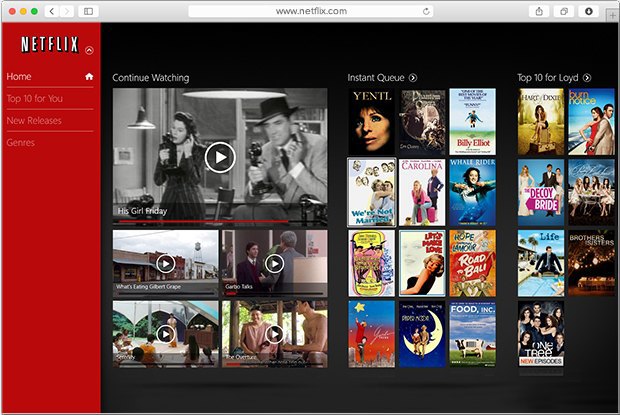
Task: Play What's Eating Gilbert Grape
Action: click(166, 263)
